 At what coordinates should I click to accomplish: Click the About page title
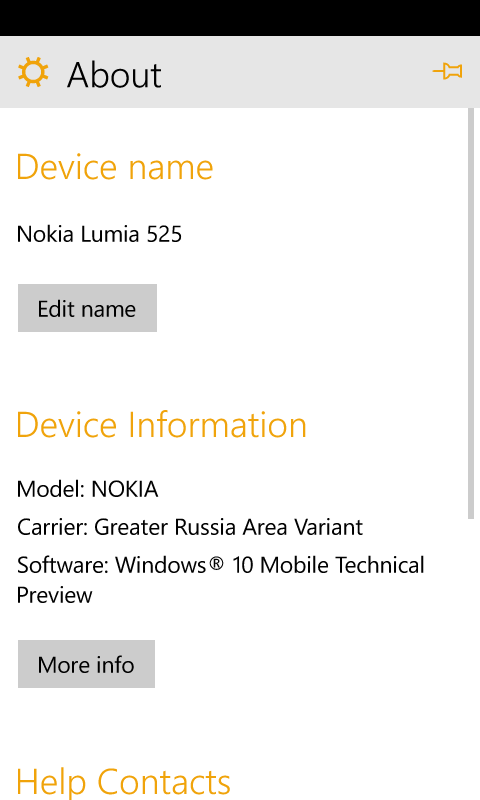[x=114, y=75]
